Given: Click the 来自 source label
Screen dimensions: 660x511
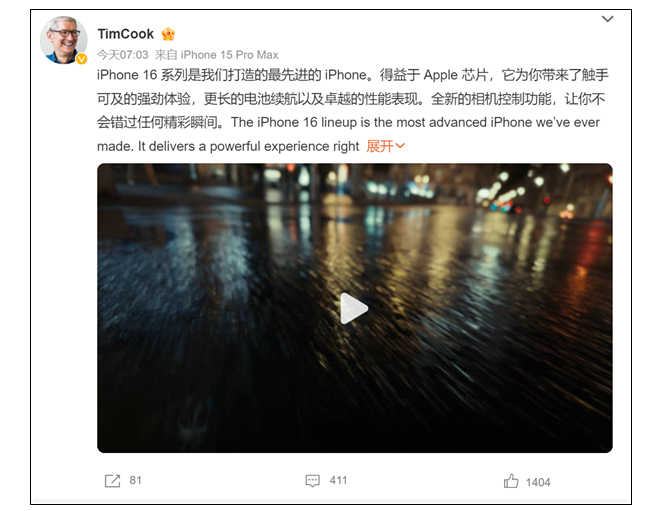Looking at the screenshot, I should [166, 55].
